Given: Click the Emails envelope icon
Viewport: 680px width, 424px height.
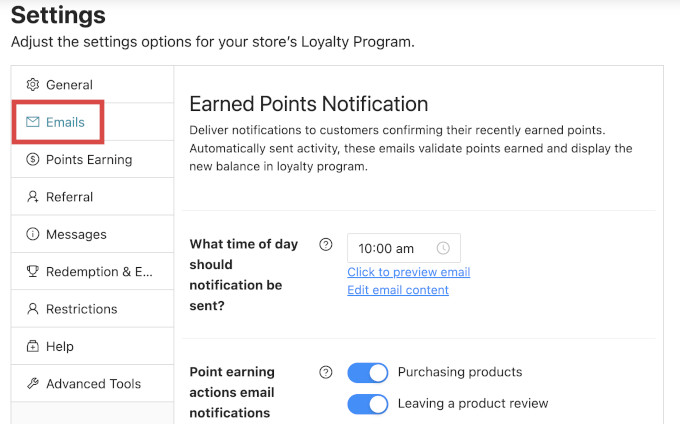Looking at the screenshot, I should click(33, 122).
